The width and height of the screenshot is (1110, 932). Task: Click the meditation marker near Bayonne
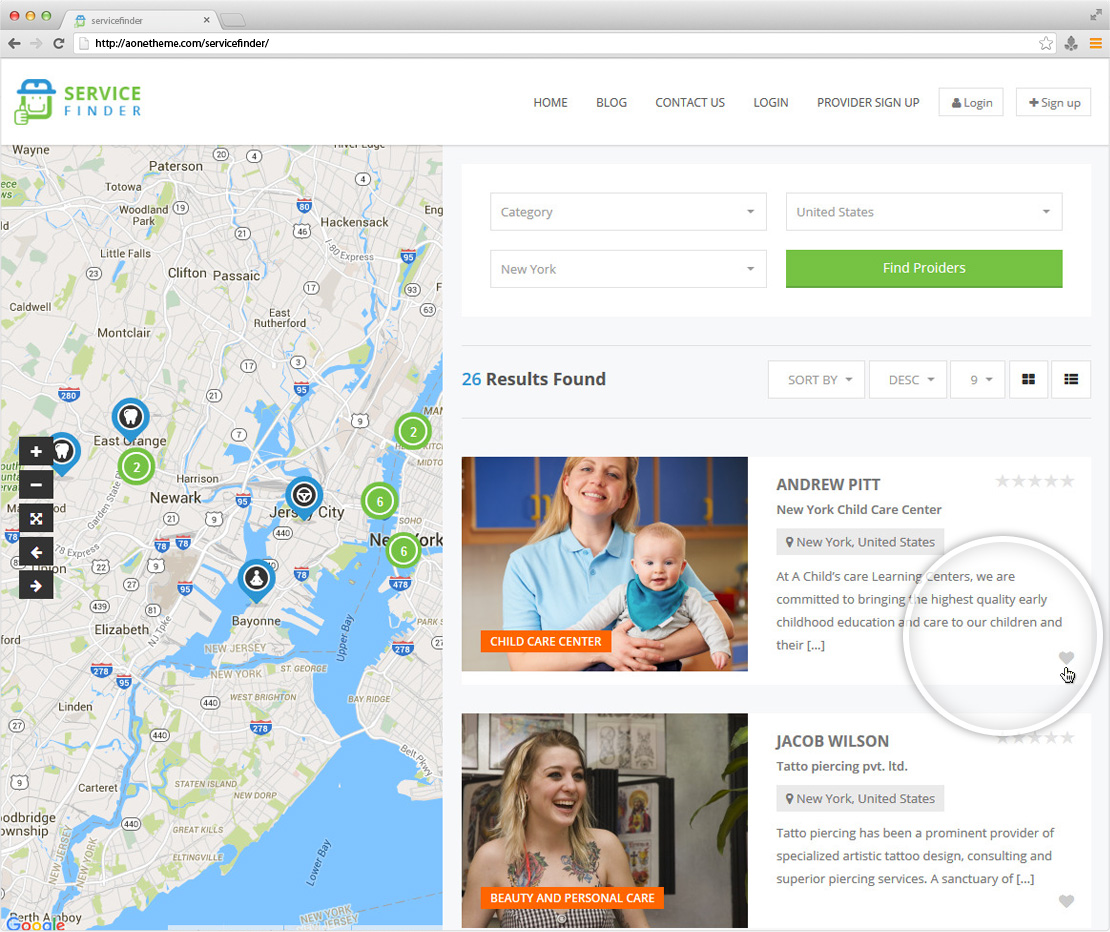[256, 577]
